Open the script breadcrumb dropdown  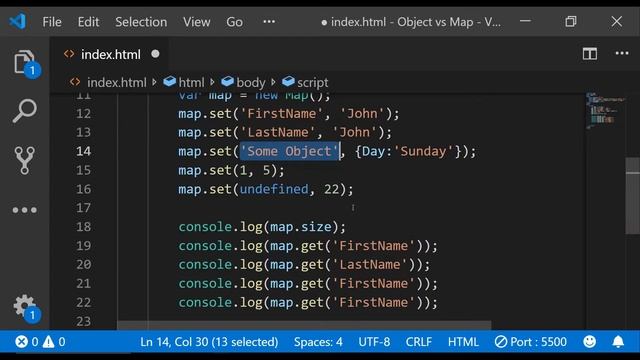coord(305,82)
